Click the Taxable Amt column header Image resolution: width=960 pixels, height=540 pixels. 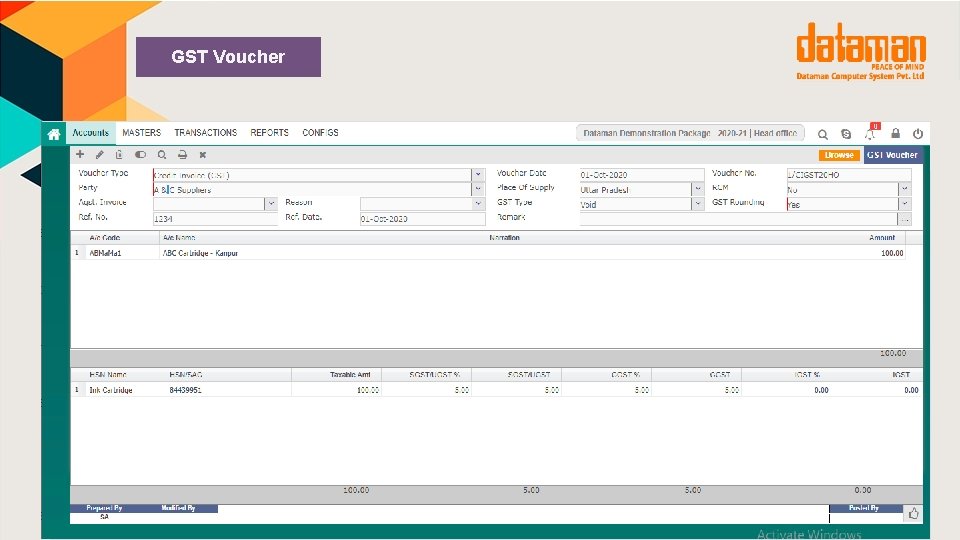[350, 375]
